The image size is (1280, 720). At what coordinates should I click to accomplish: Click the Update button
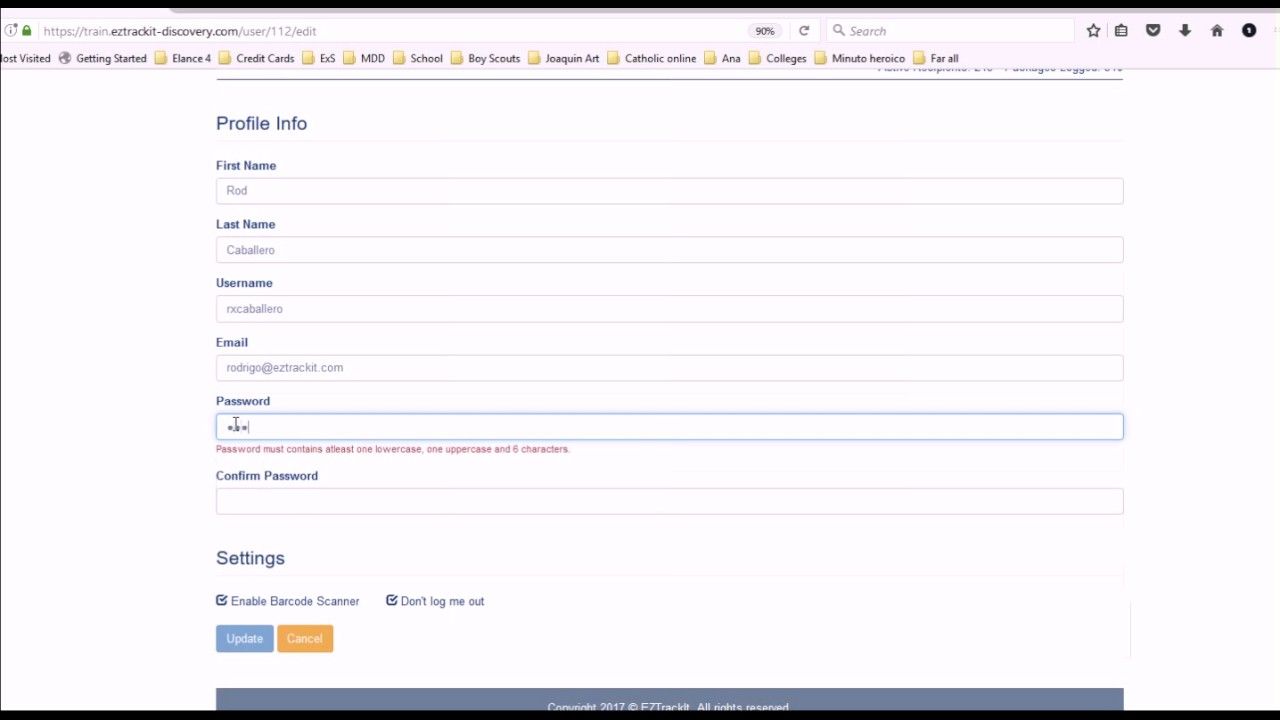[x=244, y=639]
